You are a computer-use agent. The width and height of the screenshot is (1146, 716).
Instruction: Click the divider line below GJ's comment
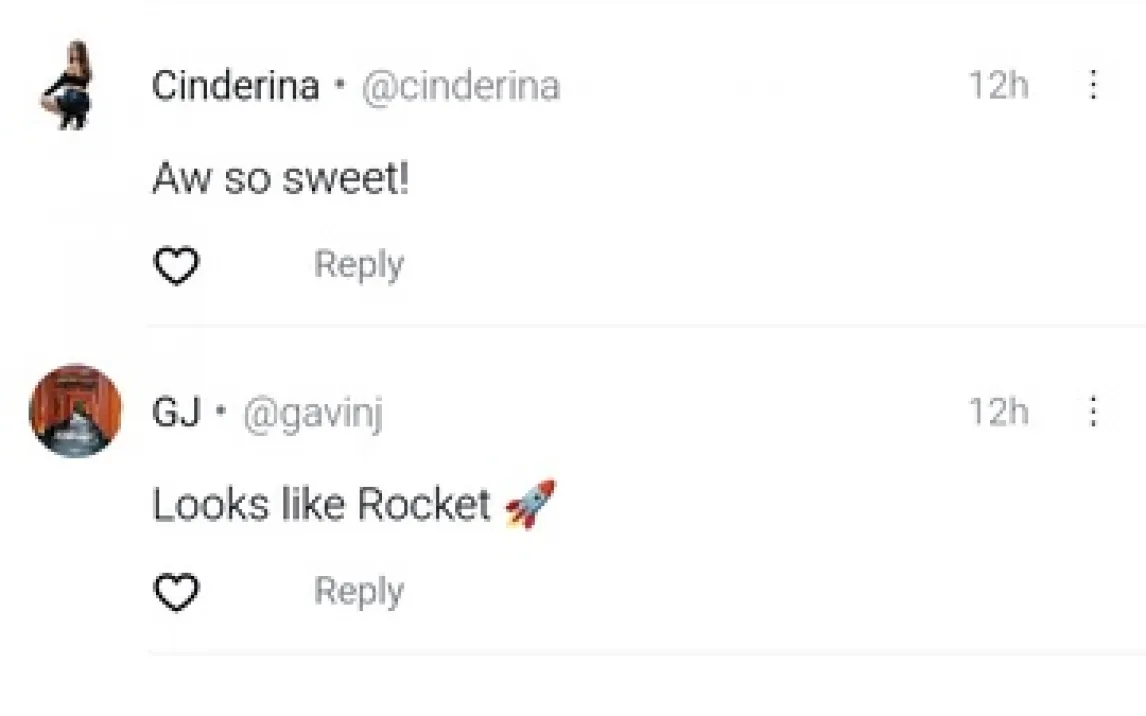646,653
